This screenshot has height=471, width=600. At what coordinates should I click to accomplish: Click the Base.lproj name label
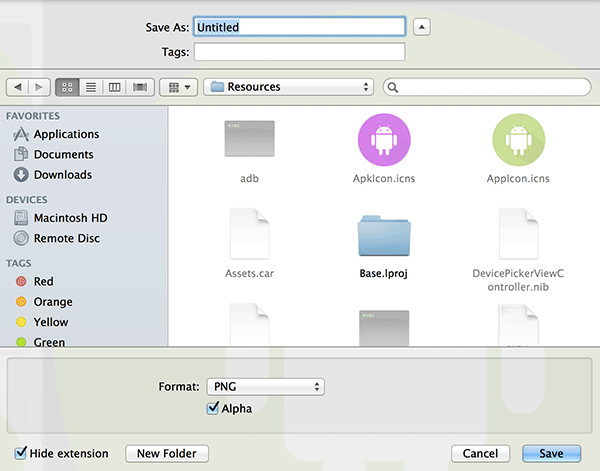(383, 273)
